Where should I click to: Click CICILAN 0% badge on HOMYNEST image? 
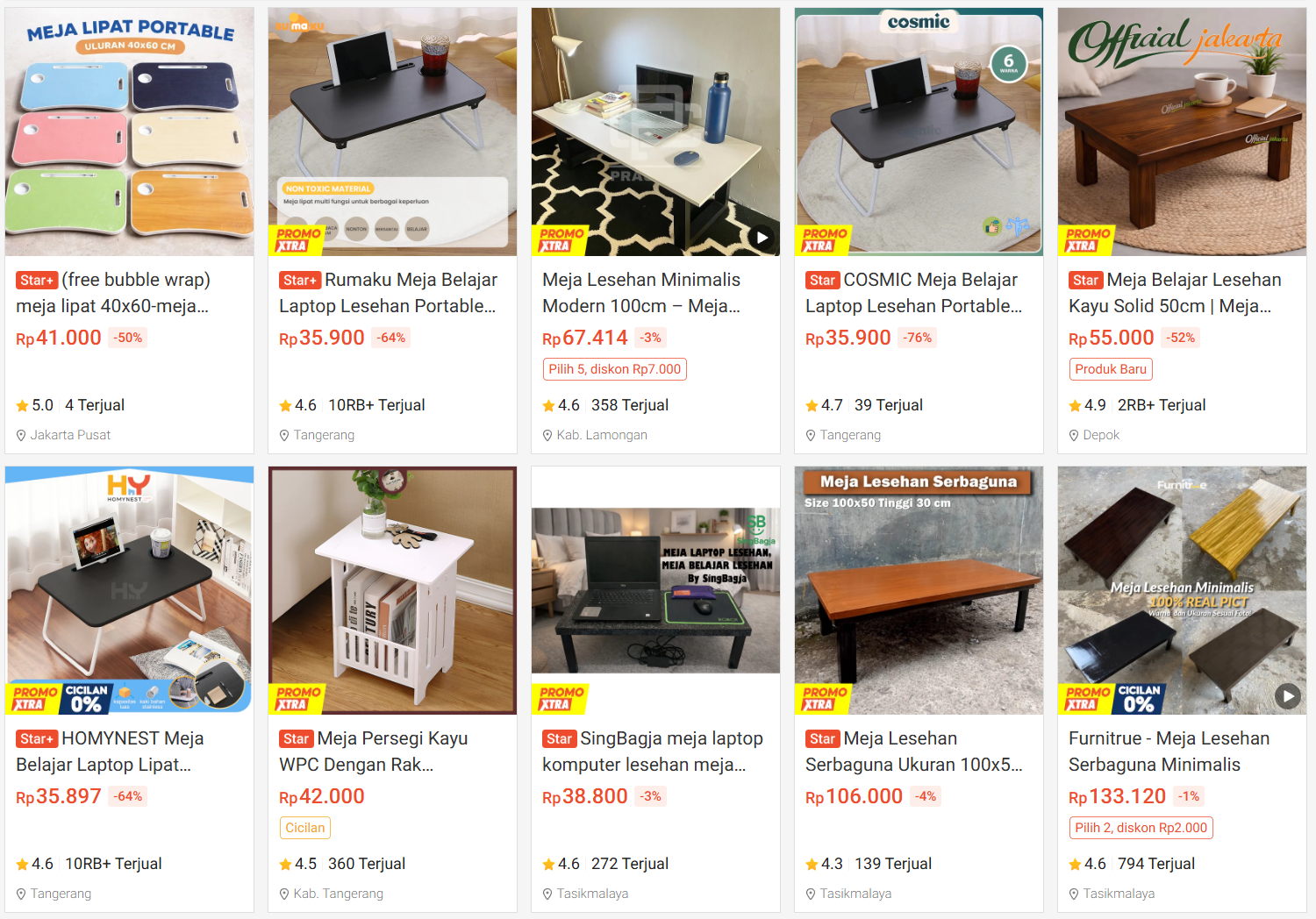(x=86, y=698)
